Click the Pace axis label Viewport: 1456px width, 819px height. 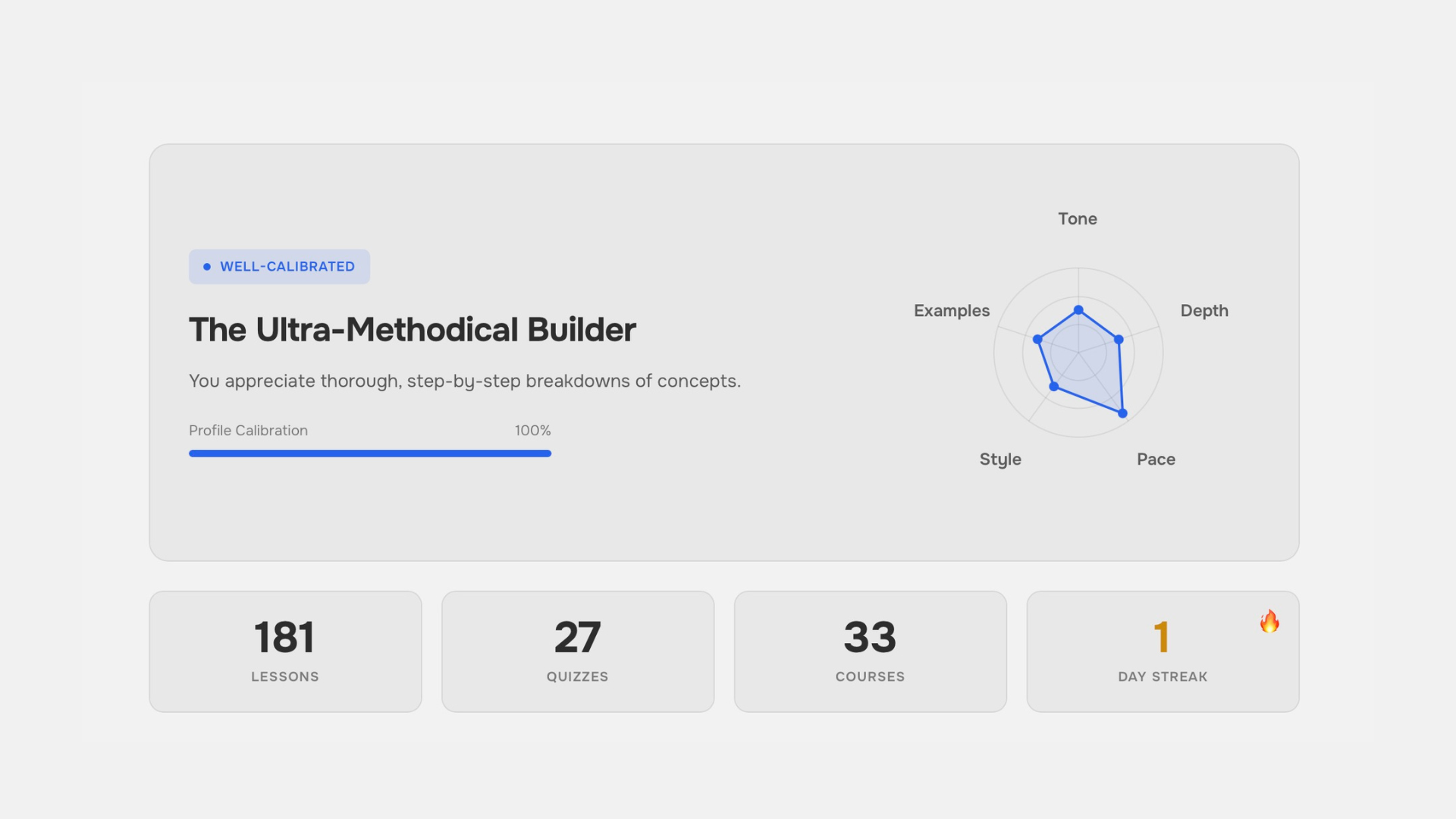[1156, 460]
